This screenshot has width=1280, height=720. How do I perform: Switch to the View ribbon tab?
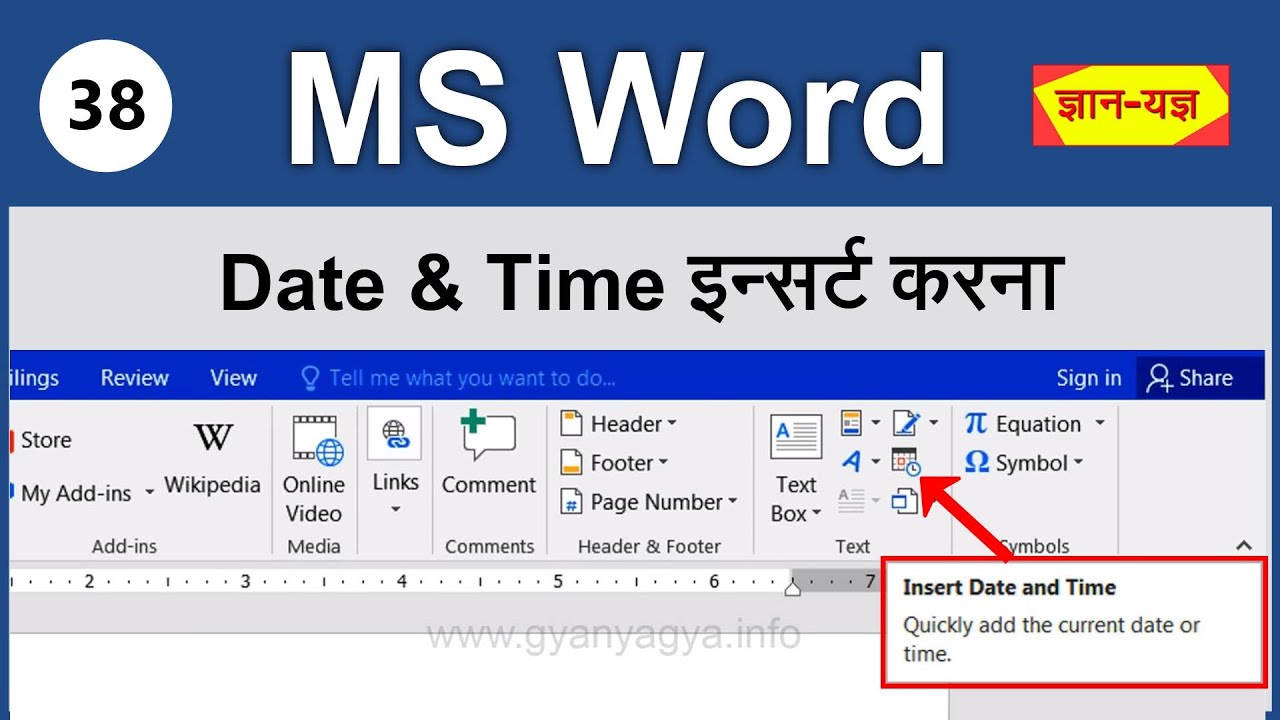tap(233, 378)
